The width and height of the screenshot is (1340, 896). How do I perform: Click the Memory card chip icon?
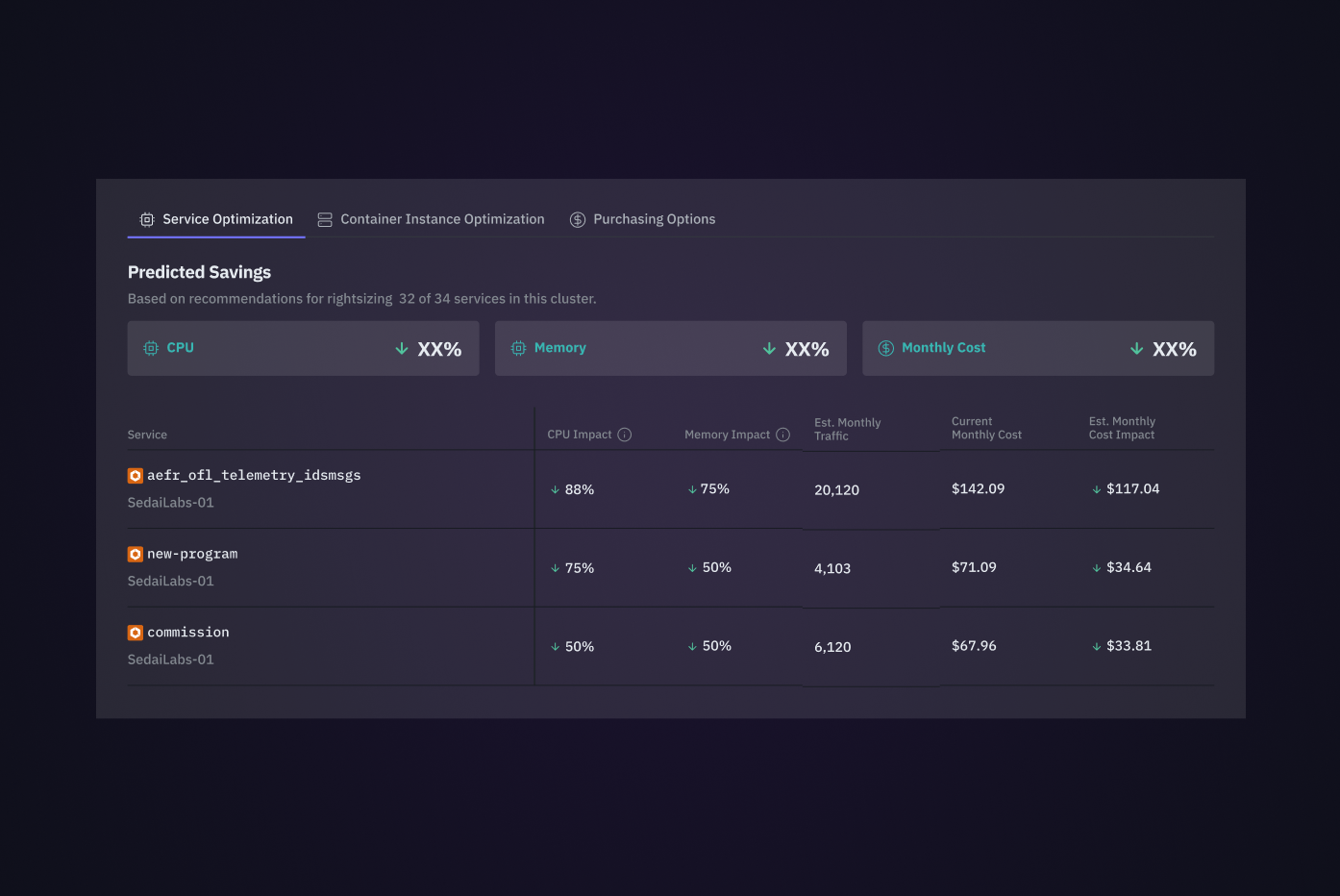click(518, 348)
